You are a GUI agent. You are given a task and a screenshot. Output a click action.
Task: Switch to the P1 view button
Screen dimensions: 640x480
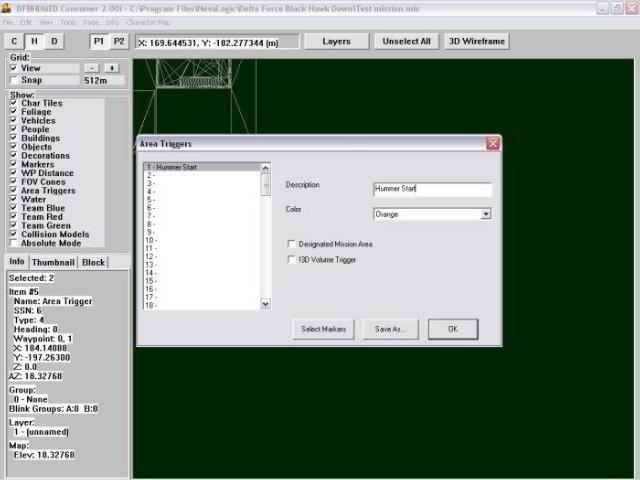(100, 42)
